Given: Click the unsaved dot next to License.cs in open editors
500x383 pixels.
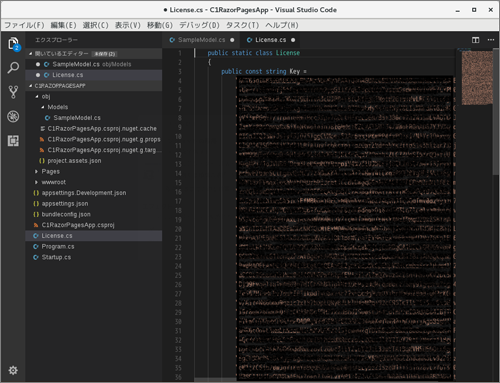Looking at the screenshot, I should click(x=38, y=75).
